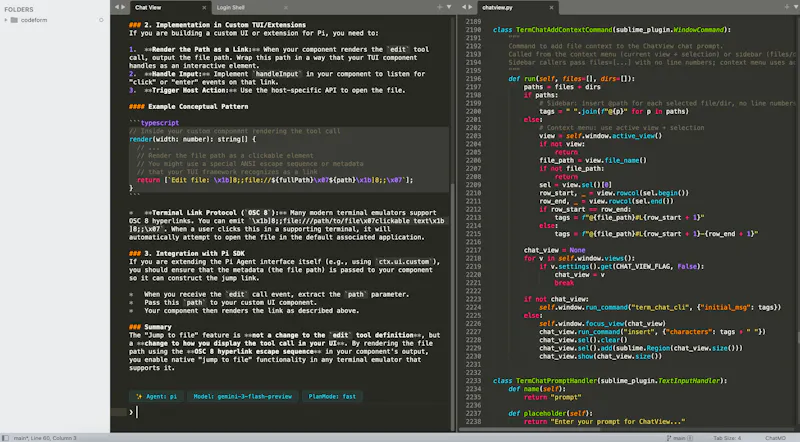
Task: Open tab list dropdown in right pane
Action: tap(796, 7)
